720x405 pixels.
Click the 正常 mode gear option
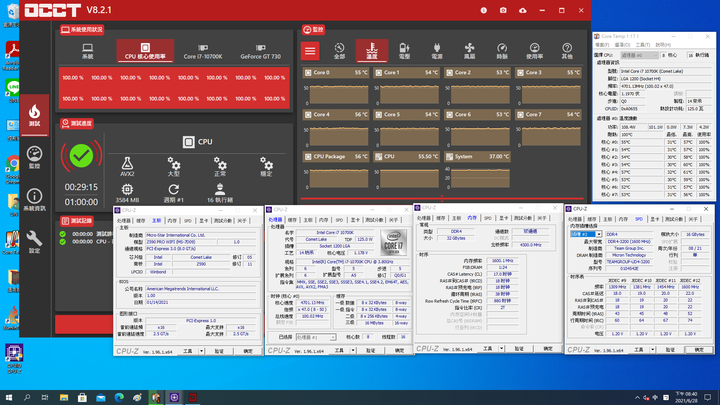[220, 167]
